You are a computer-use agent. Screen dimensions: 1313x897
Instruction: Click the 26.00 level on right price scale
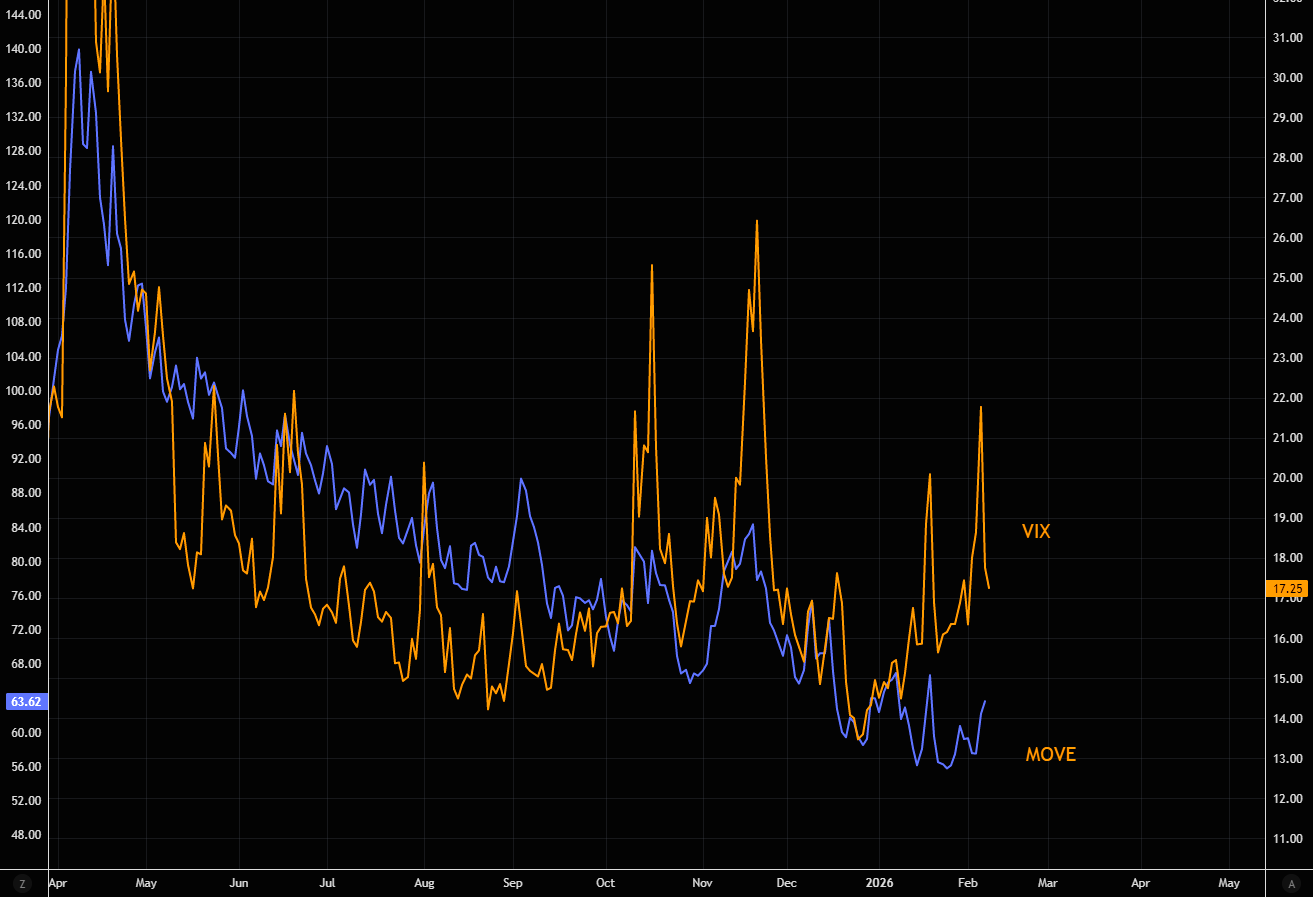[x=1286, y=238]
